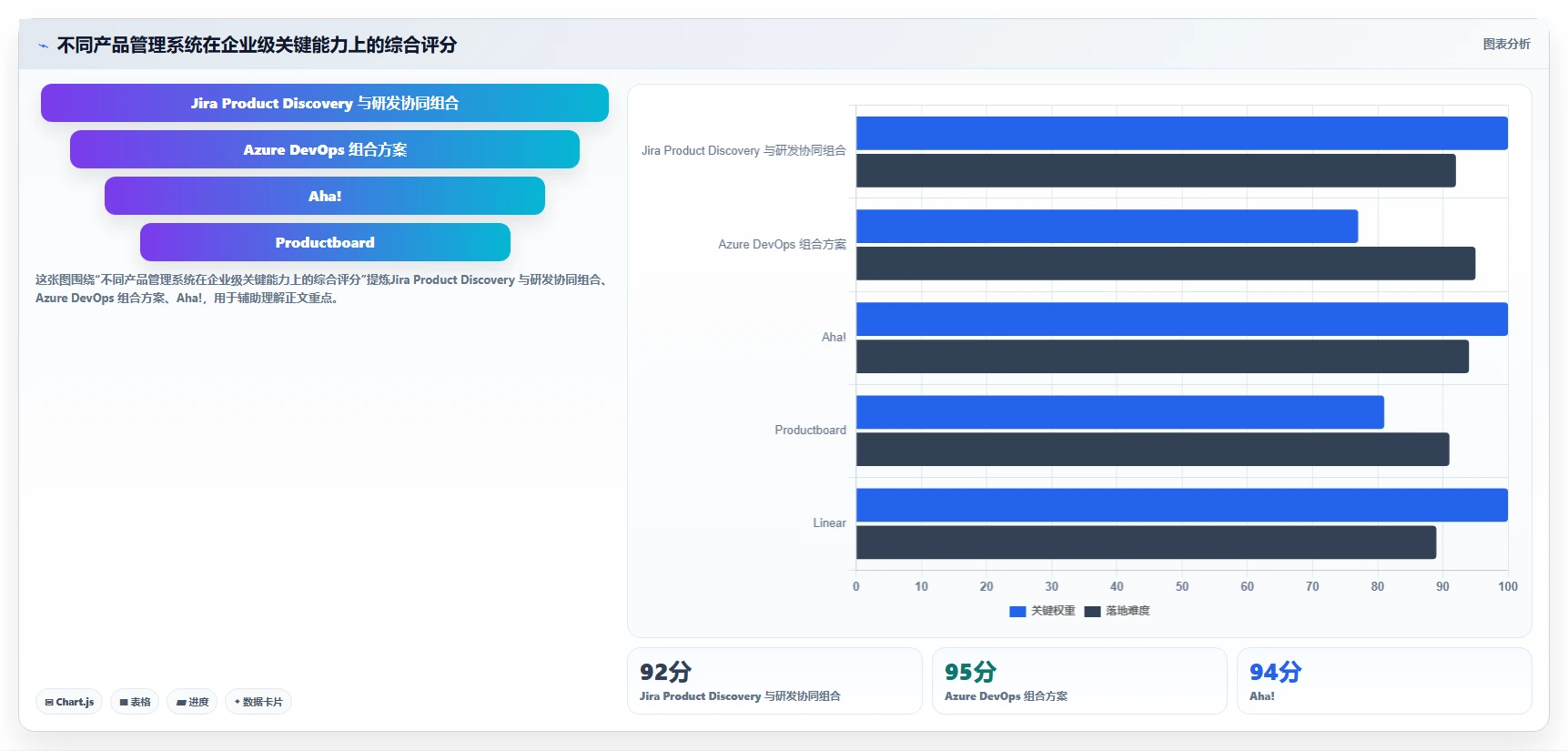Open the 94分 Aha! score card
The width and height of the screenshot is (1568, 751).
(x=1384, y=681)
